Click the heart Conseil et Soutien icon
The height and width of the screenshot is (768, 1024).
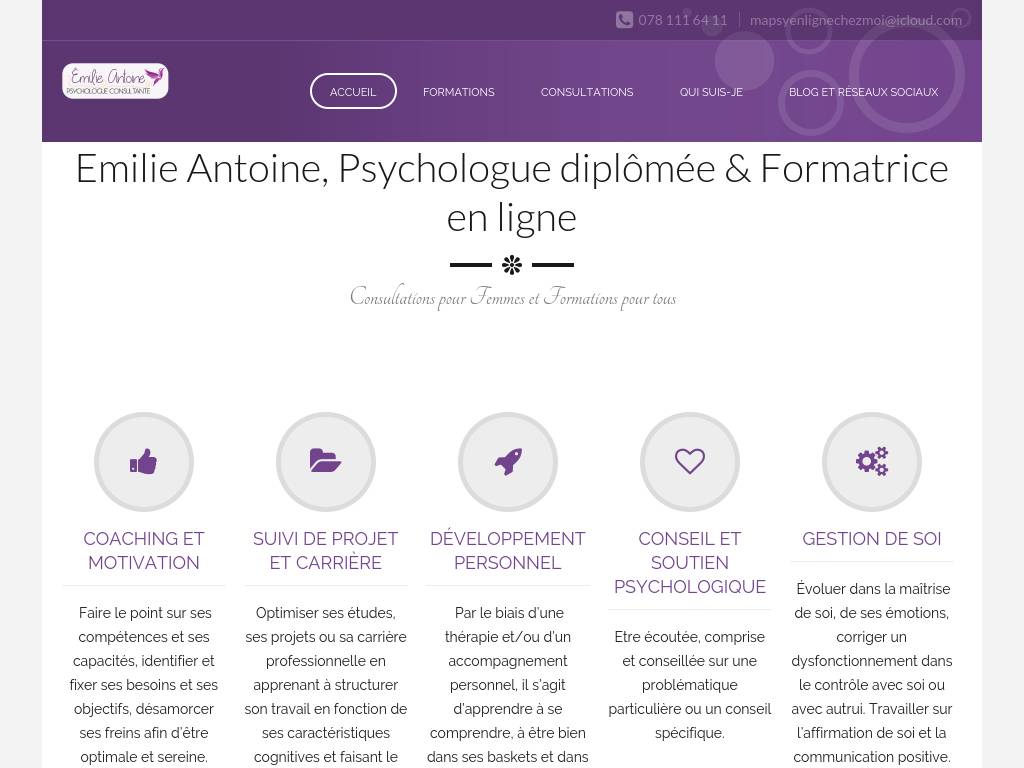coord(690,462)
